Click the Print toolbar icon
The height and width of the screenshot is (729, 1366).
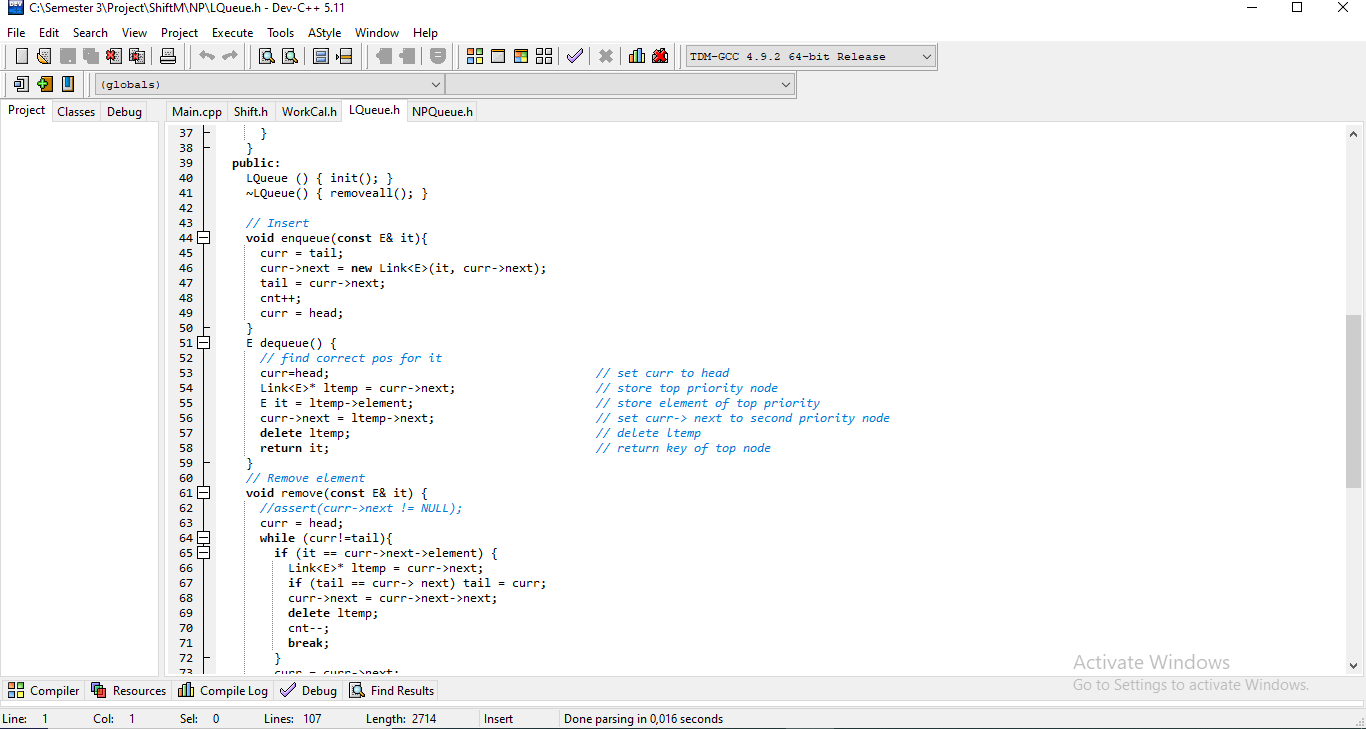point(168,56)
